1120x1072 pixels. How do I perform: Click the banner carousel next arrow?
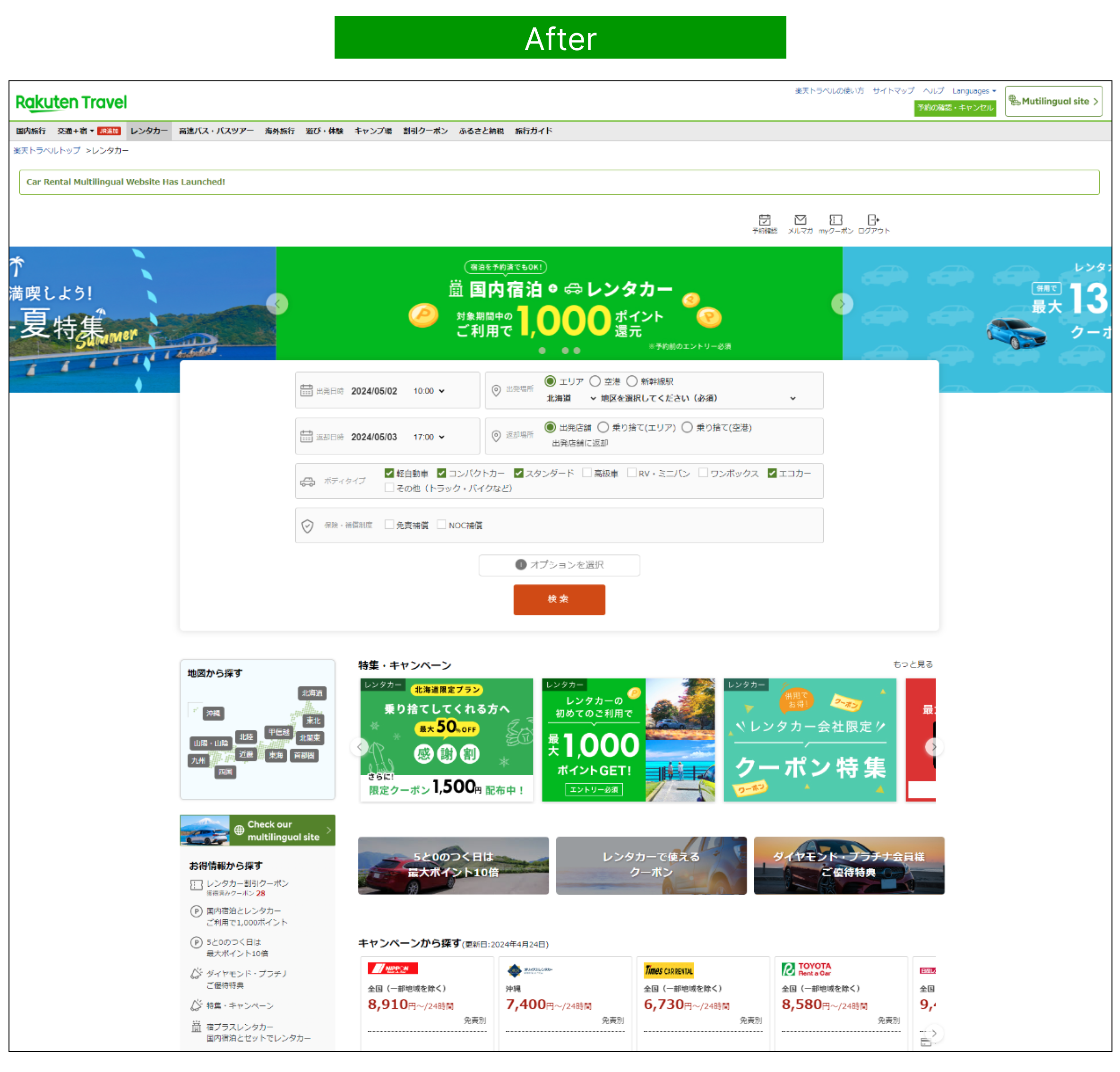pos(842,304)
